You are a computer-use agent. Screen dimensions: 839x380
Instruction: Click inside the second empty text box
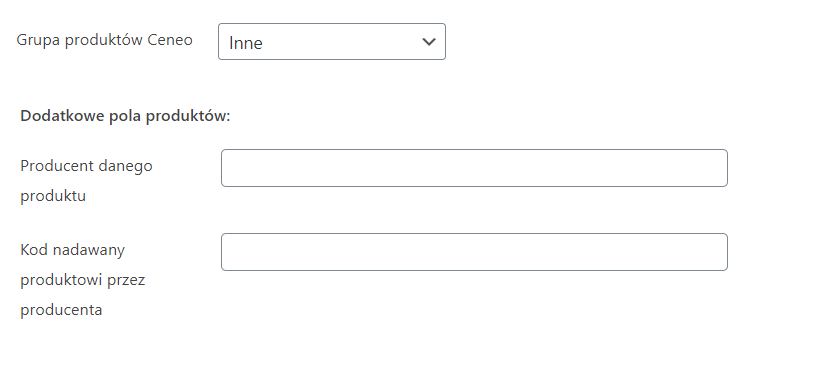click(474, 252)
